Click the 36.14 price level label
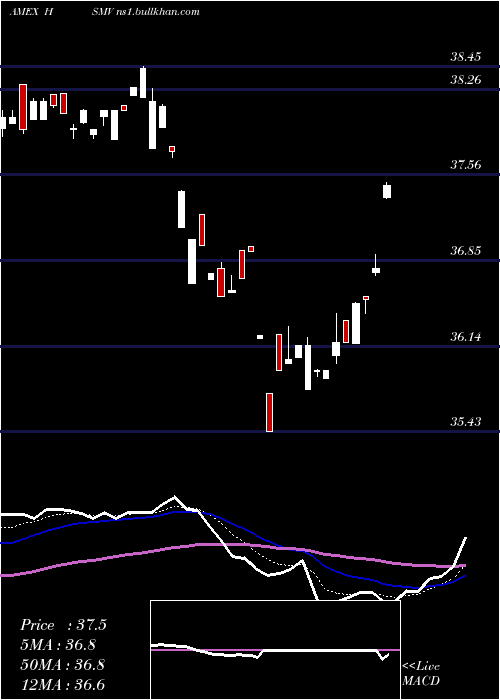Screen dimensions: 500x700 coord(466,337)
